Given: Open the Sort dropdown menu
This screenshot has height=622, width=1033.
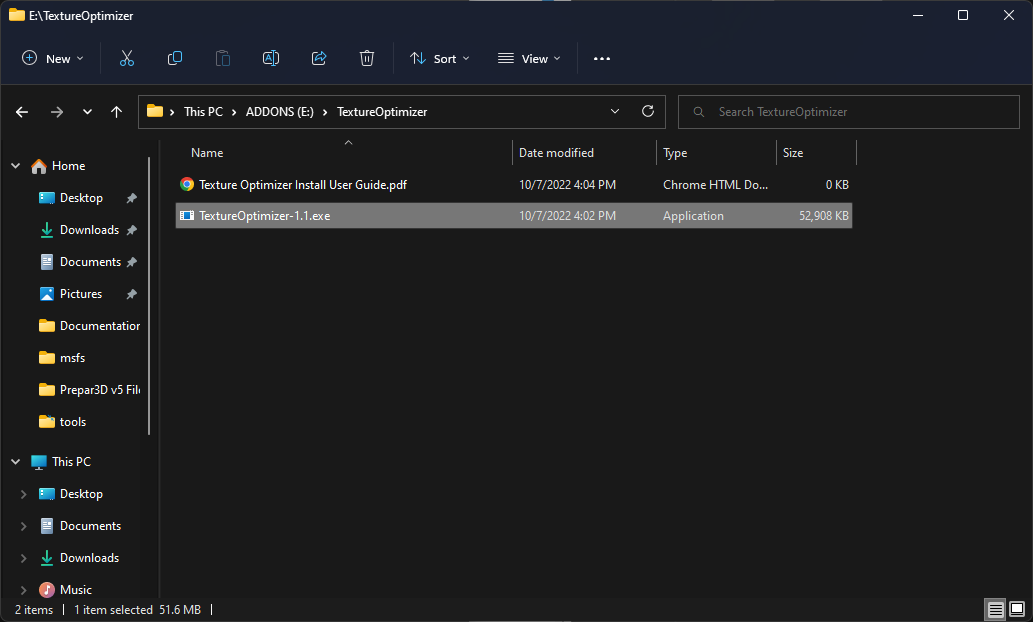Looking at the screenshot, I should [439, 59].
